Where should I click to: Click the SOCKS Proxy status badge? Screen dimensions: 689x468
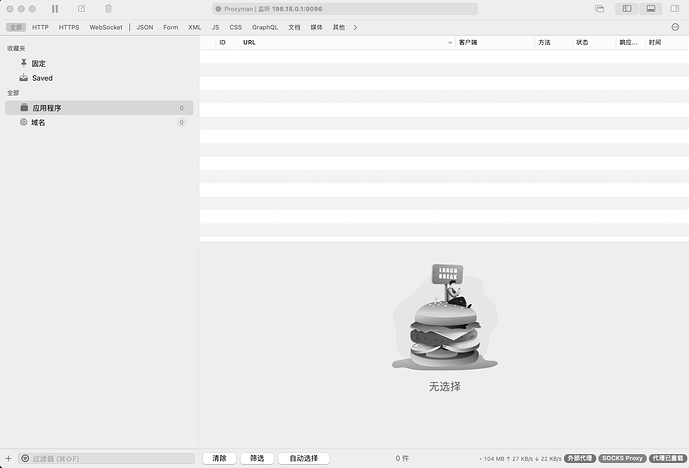622,458
